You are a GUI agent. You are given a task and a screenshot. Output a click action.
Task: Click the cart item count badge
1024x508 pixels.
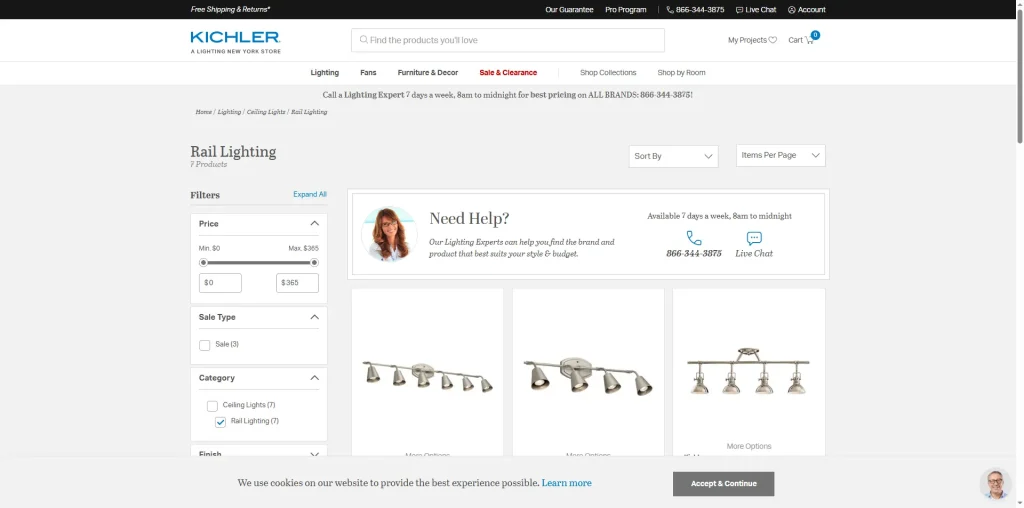[816, 35]
